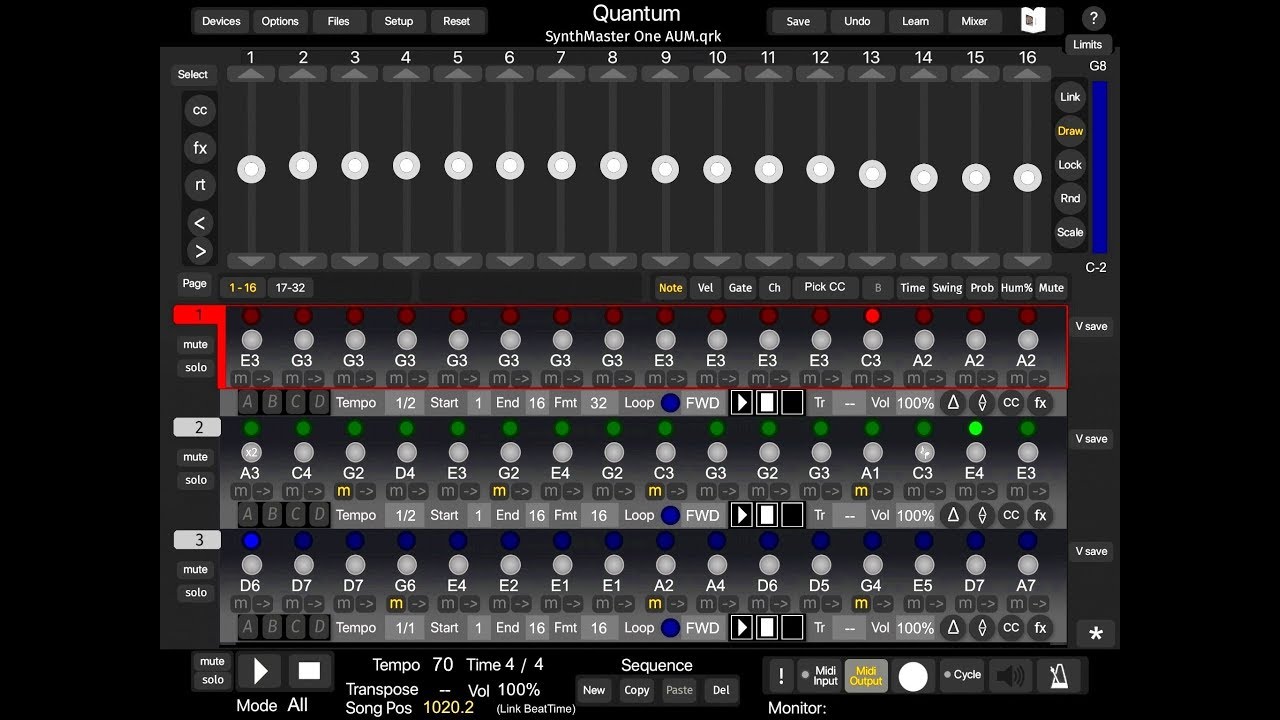Toggle the speaker audio icon
This screenshot has height=720, width=1280.
(1010, 676)
